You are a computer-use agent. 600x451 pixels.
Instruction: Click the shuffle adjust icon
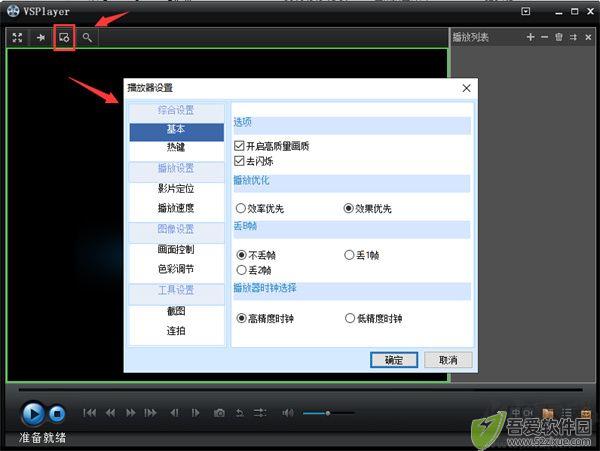point(260,413)
